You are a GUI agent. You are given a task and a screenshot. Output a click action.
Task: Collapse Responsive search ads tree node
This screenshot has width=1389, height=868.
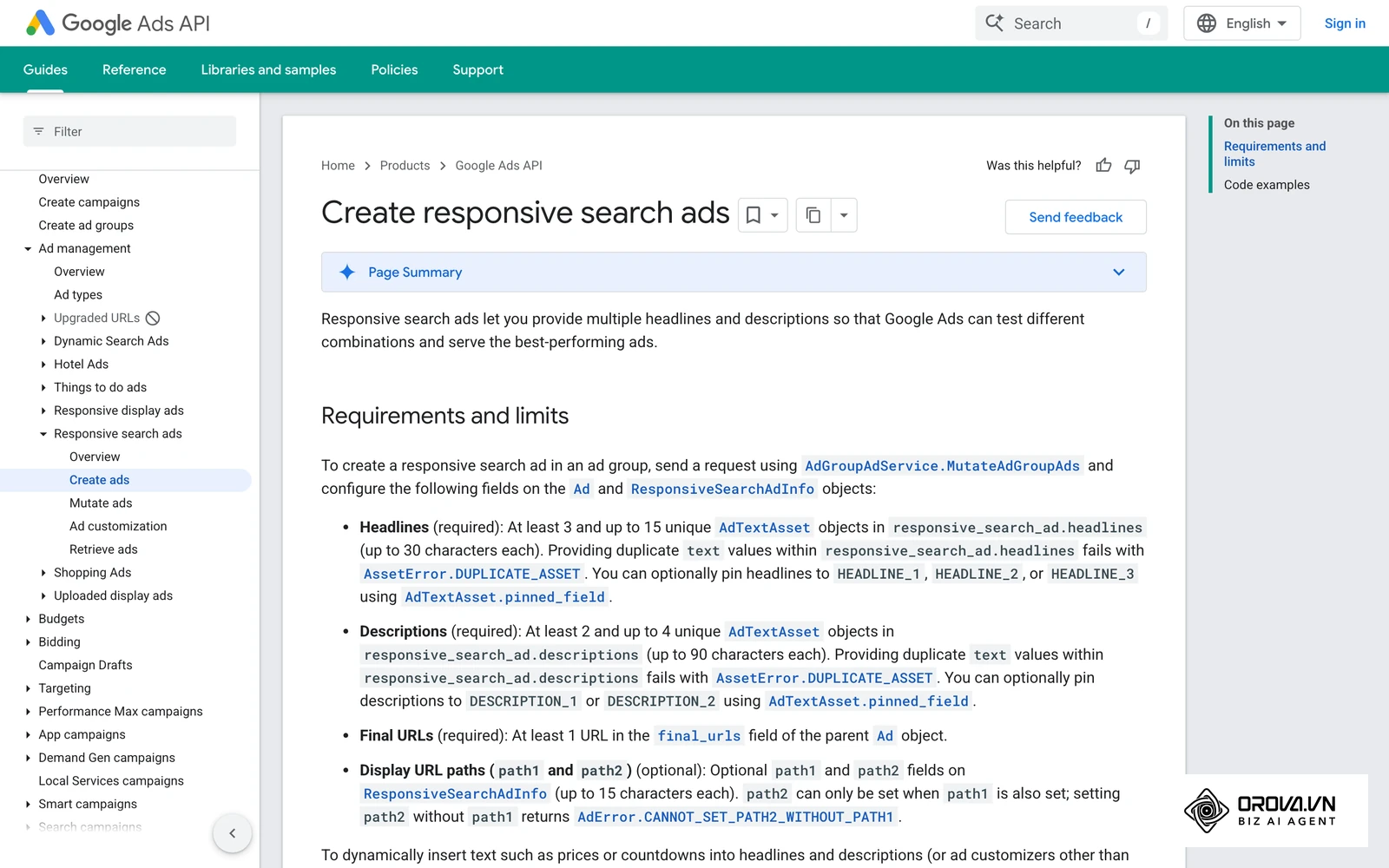[x=43, y=434]
